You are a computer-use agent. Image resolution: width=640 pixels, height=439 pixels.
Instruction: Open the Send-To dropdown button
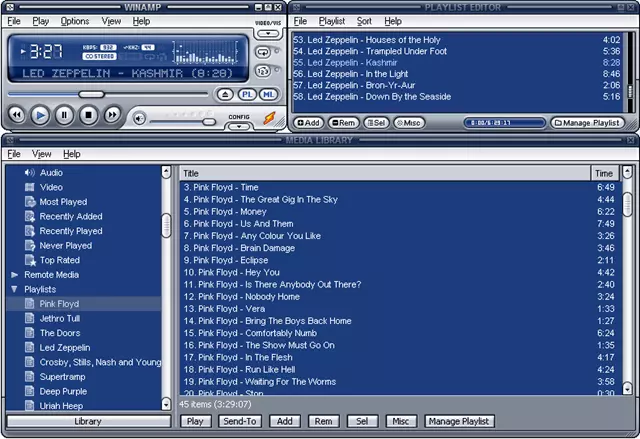(x=240, y=421)
